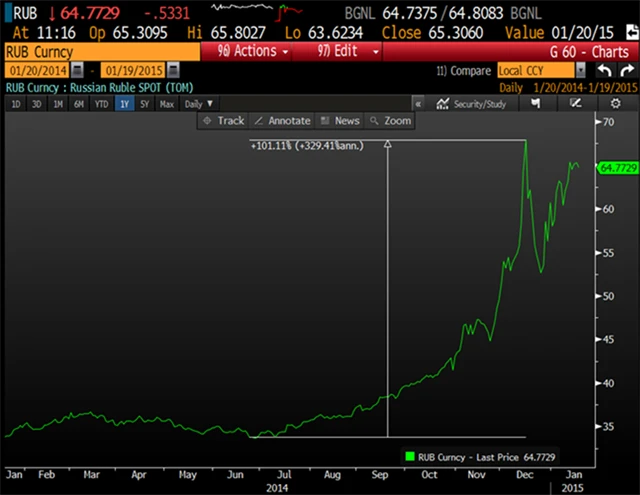Click the green RUB Curncy legend swatch
The height and width of the screenshot is (495, 640).
pos(409,456)
